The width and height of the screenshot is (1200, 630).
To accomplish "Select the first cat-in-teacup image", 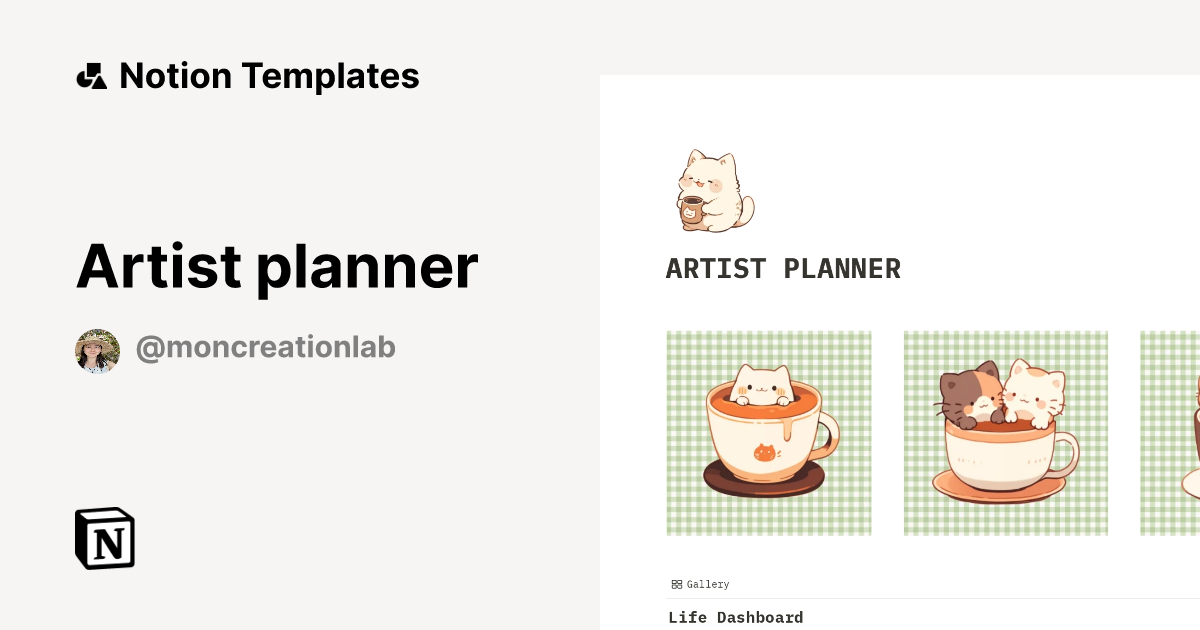I will tap(768, 433).
